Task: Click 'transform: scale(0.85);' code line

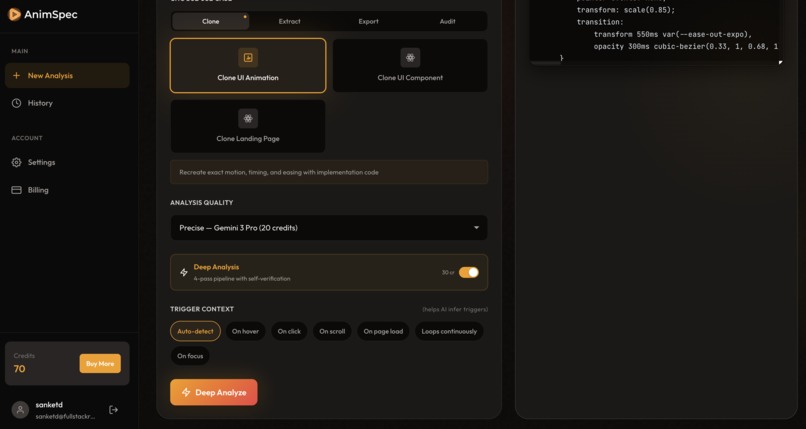Action: tap(626, 10)
